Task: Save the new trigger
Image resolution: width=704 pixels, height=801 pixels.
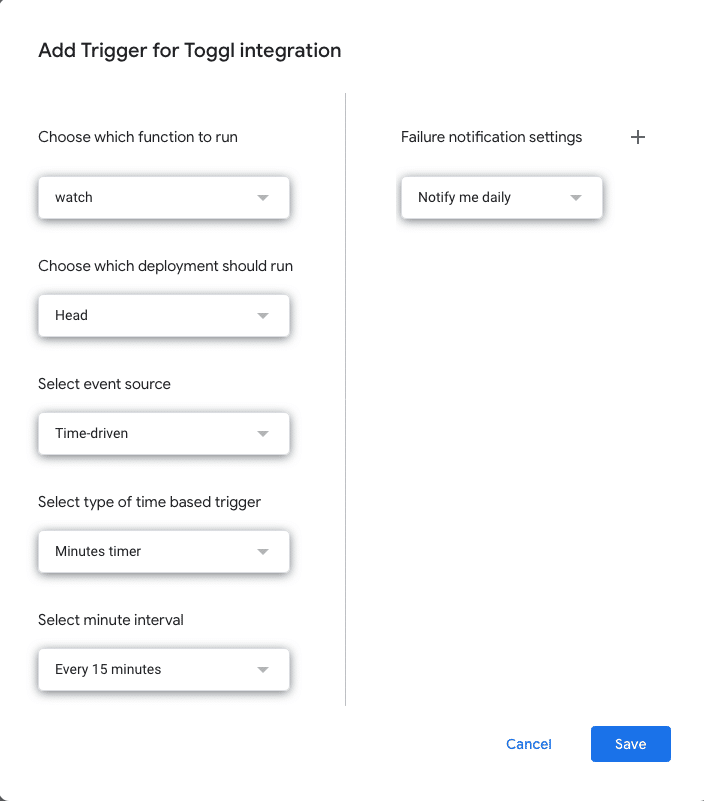Action: pos(630,744)
